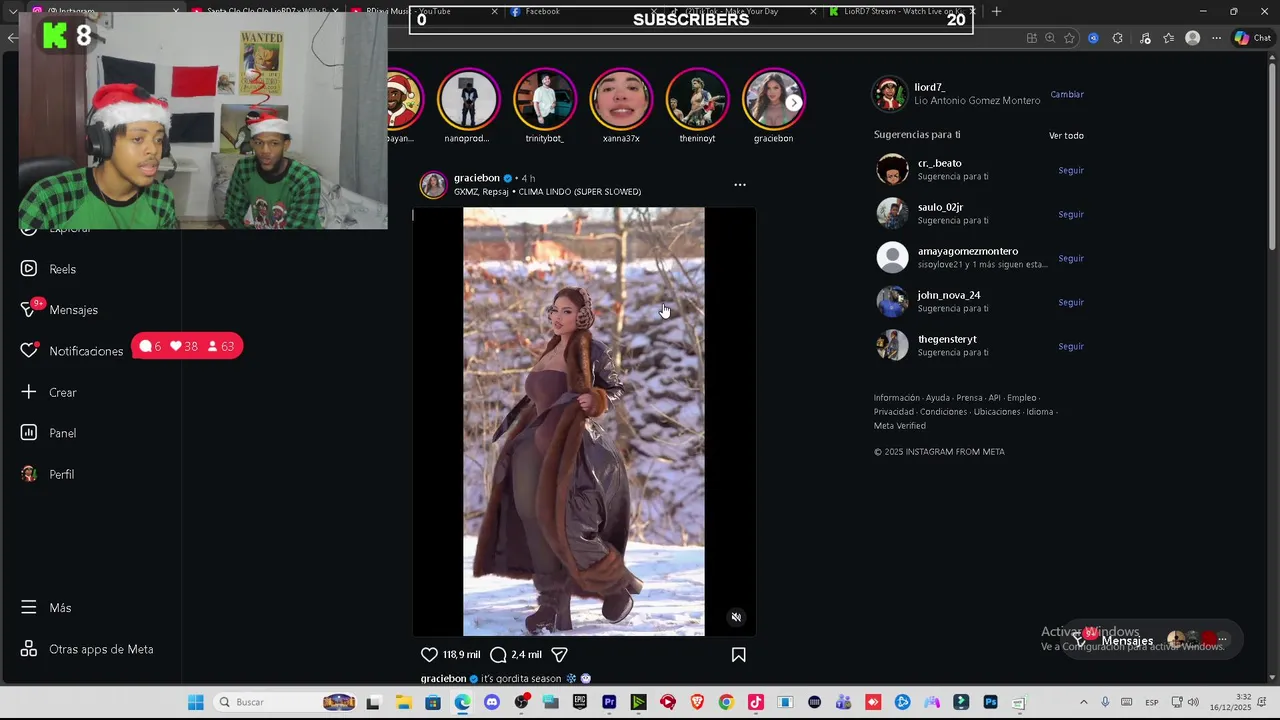Open Panel in the sidebar
Viewport: 1280px width, 720px height.
coord(62,433)
